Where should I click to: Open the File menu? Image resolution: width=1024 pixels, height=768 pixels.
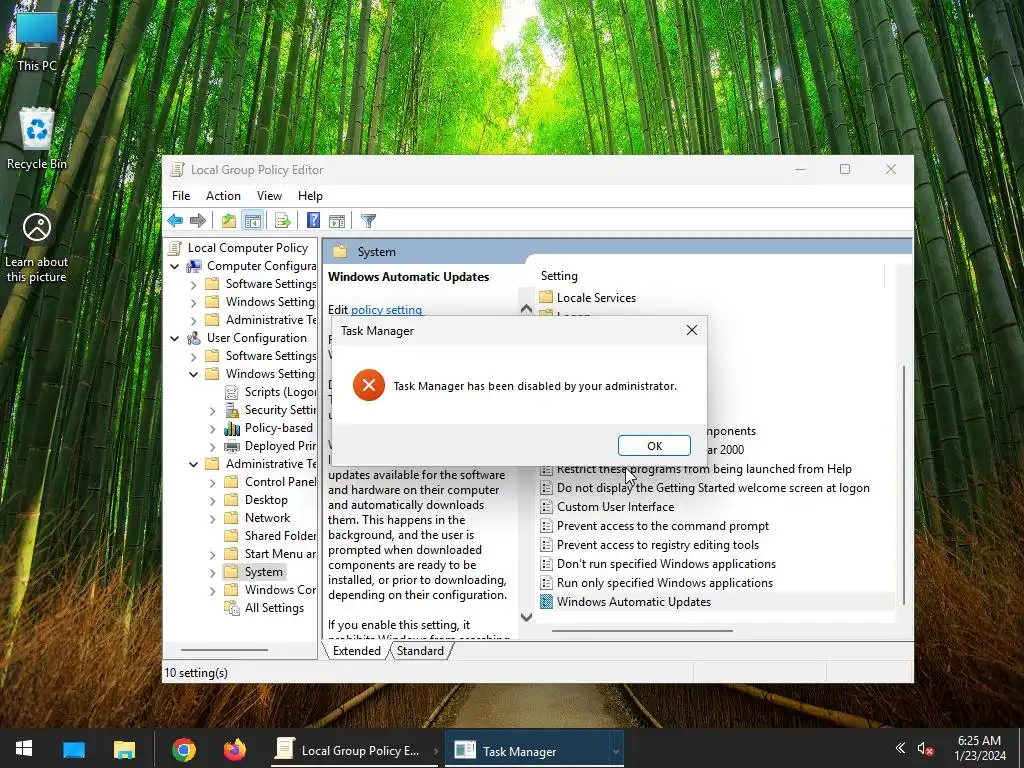(x=181, y=196)
